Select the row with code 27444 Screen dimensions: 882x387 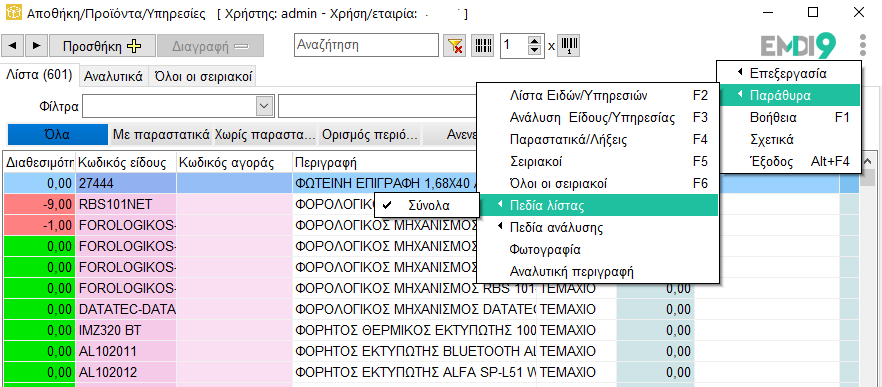[x=126, y=183]
